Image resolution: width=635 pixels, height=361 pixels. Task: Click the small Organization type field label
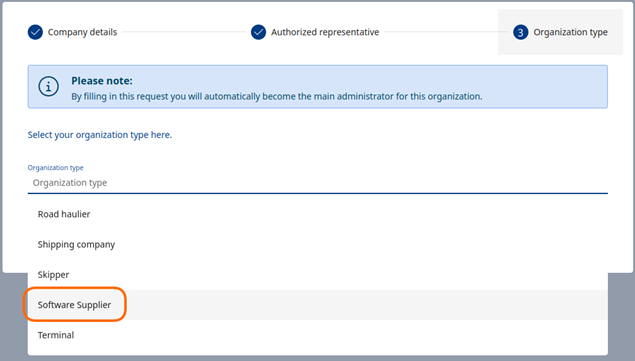(55, 168)
